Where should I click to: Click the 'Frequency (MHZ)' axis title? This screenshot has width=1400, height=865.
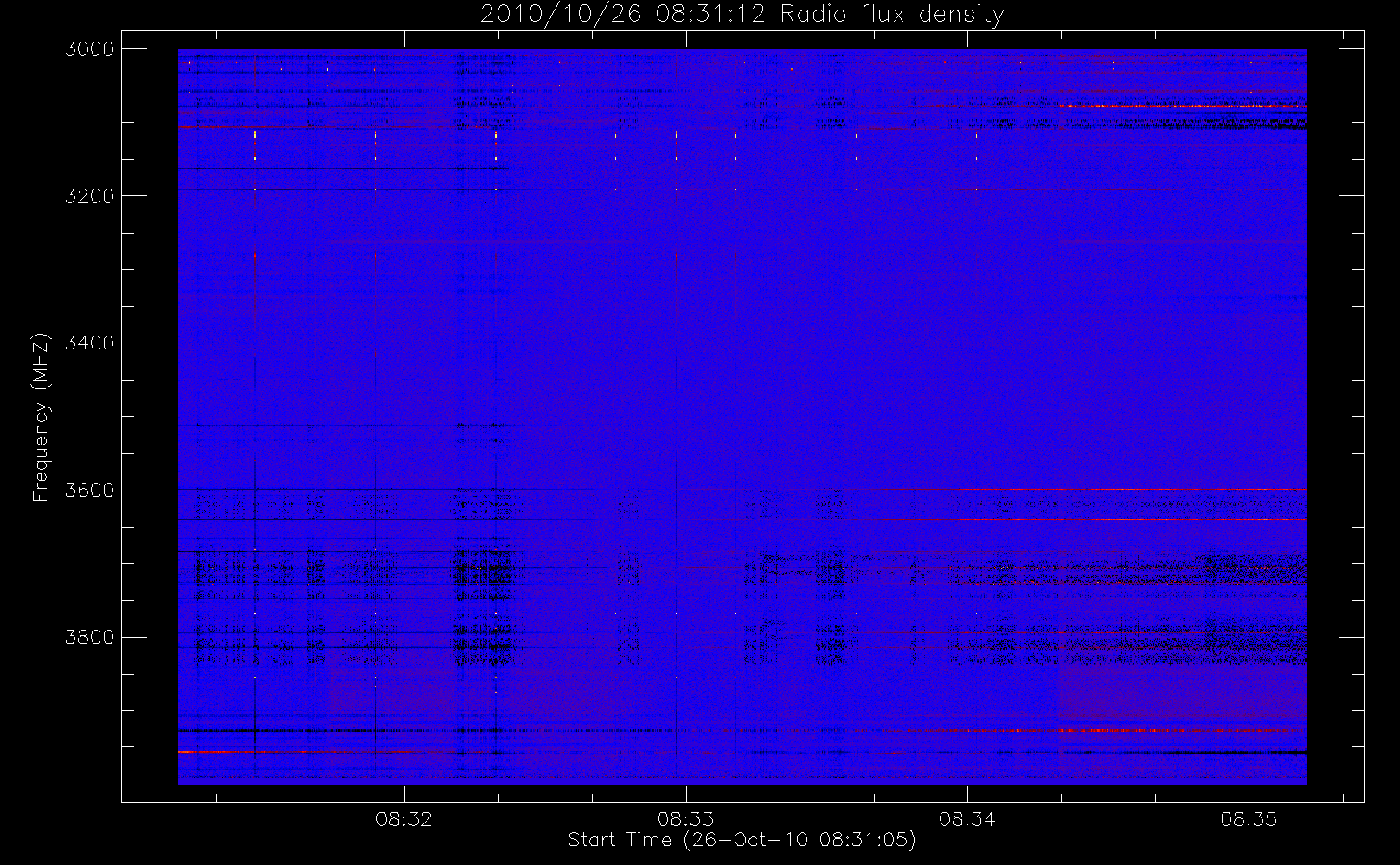pos(41,417)
